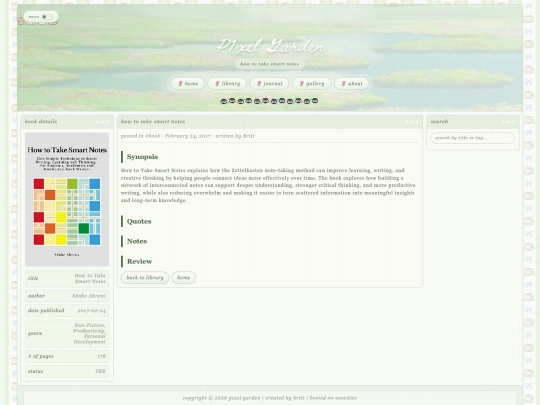Viewport: 540px width, 405px height.
Task: Open the Pixel Garden site title
Action: coord(270,46)
